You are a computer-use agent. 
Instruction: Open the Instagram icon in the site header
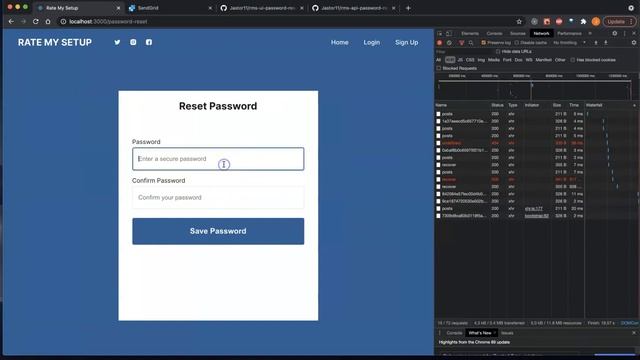click(x=133, y=42)
